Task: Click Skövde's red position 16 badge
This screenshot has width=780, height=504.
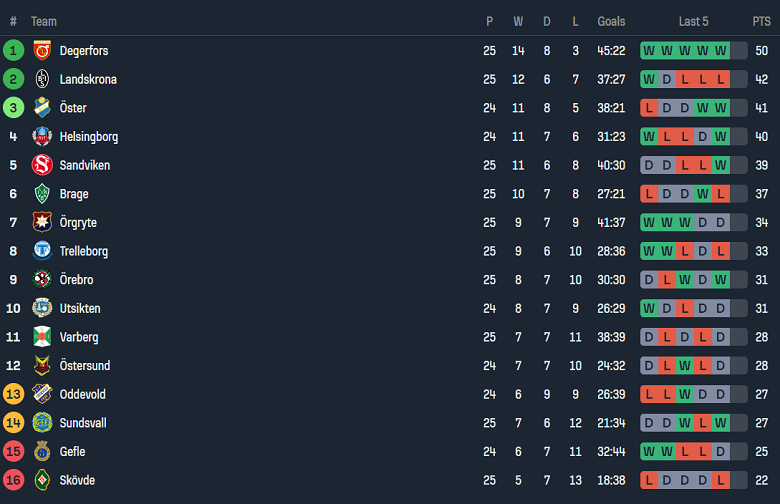Action: [x=13, y=480]
